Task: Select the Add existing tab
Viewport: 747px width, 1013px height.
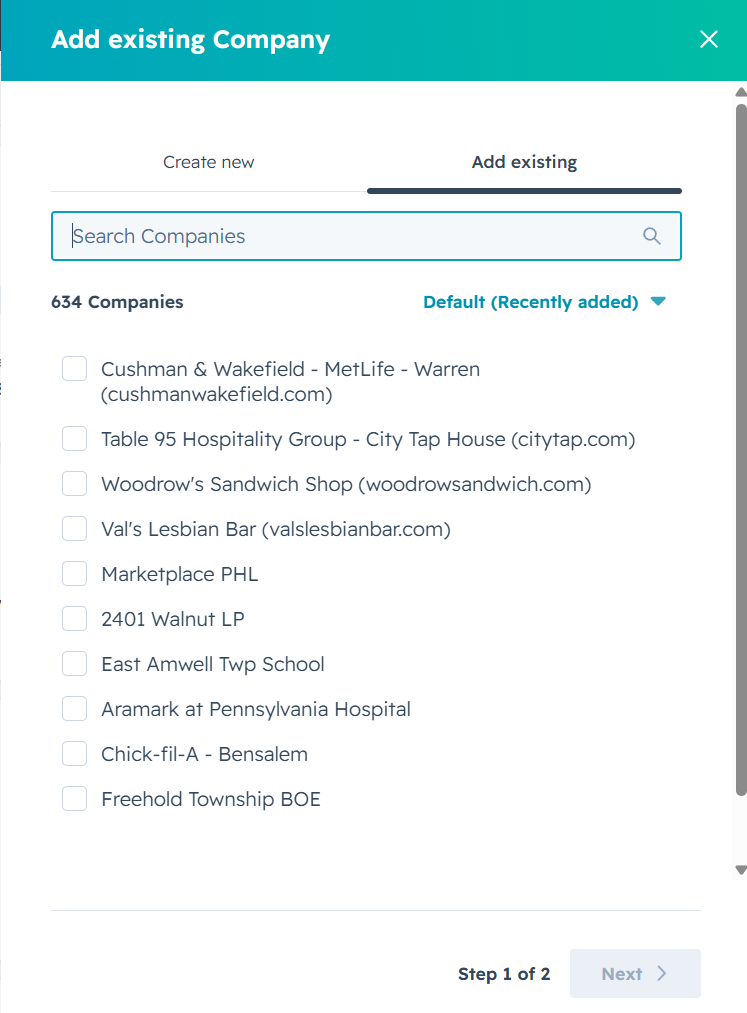Action: (x=524, y=162)
